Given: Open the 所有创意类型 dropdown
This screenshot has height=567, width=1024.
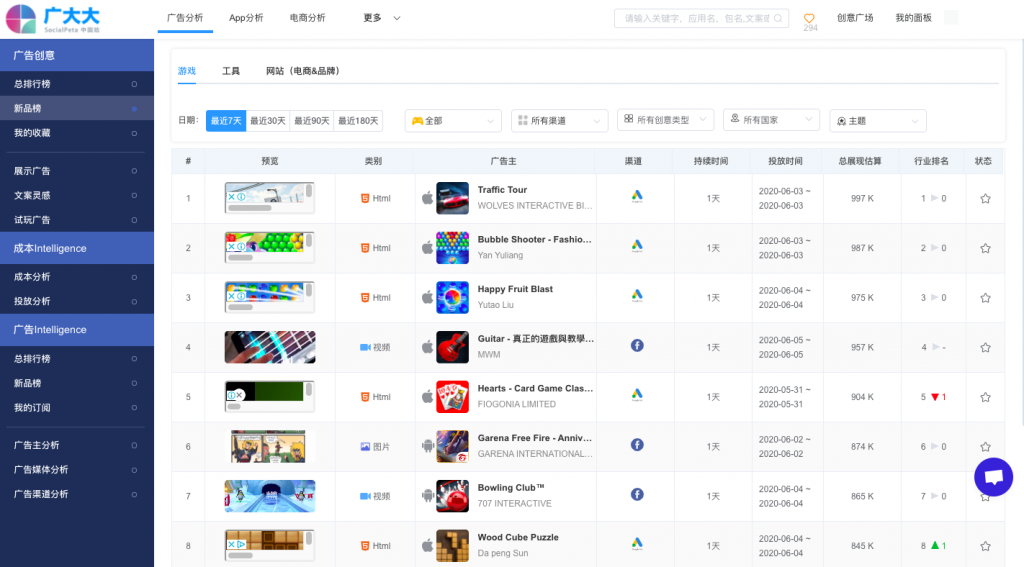Looking at the screenshot, I should (x=665, y=120).
